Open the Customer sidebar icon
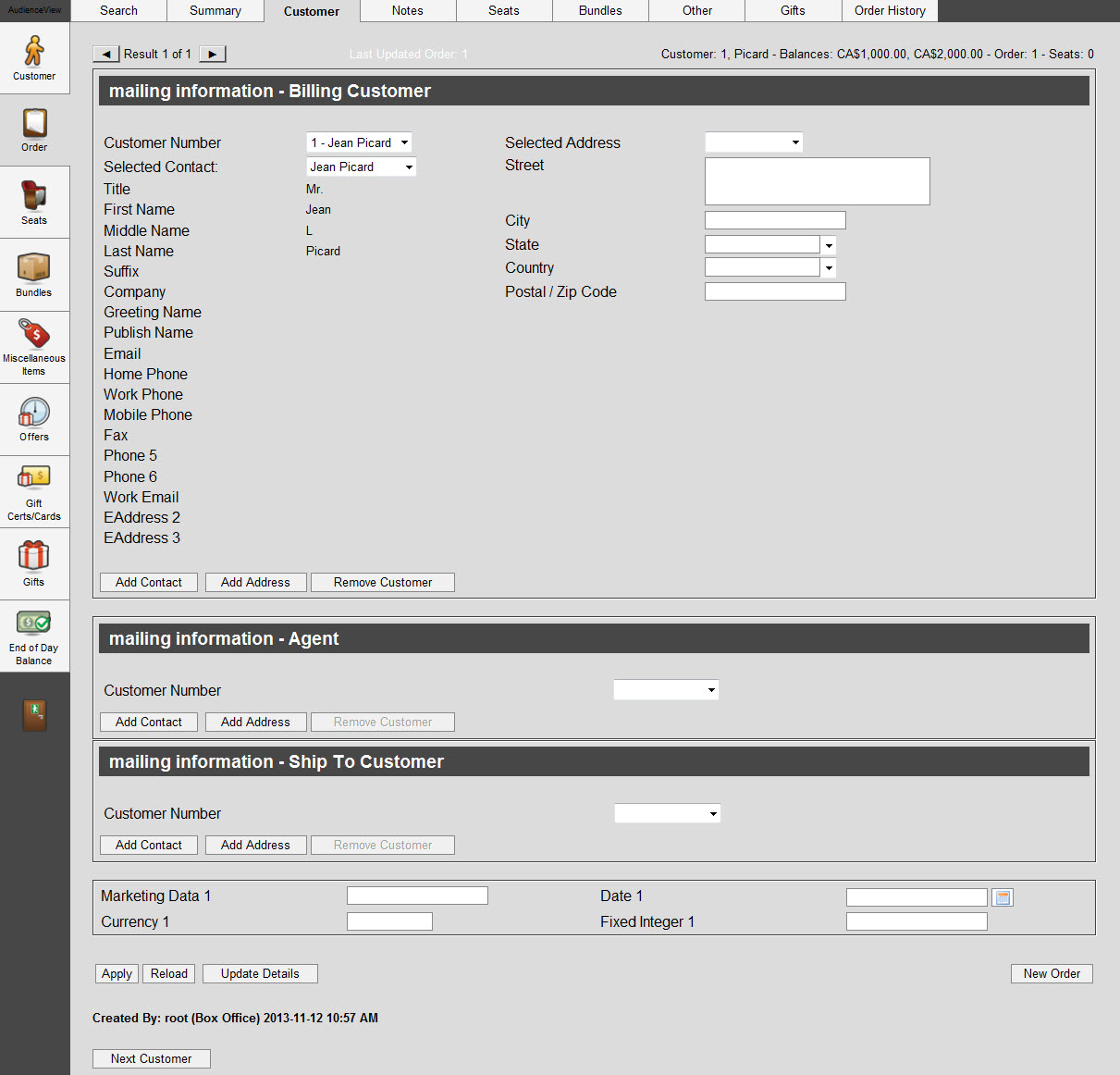Screen dimensions: 1120x1075 pos(34,57)
